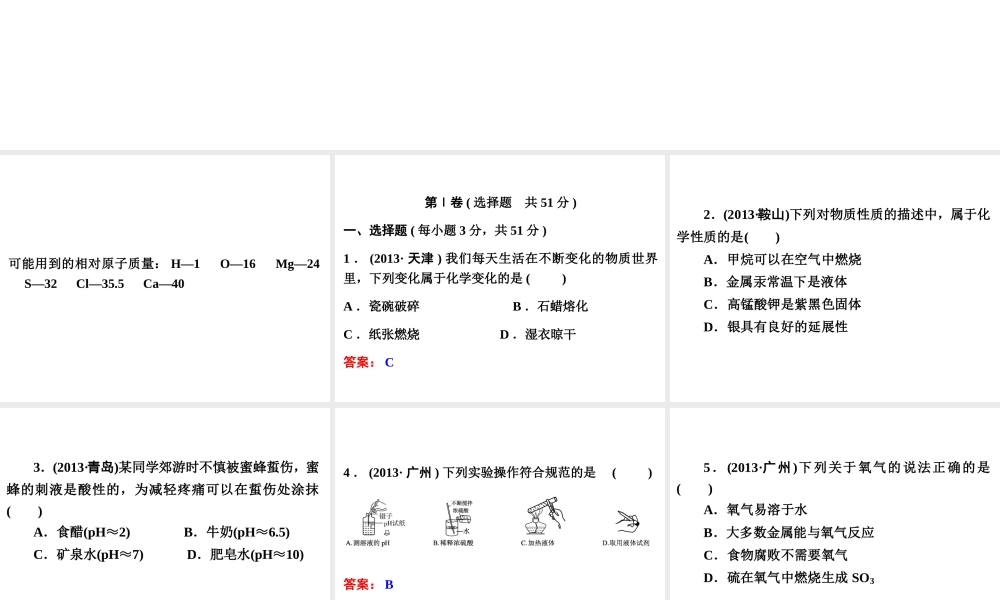Select option A．瓷碗破碎

point(381,307)
